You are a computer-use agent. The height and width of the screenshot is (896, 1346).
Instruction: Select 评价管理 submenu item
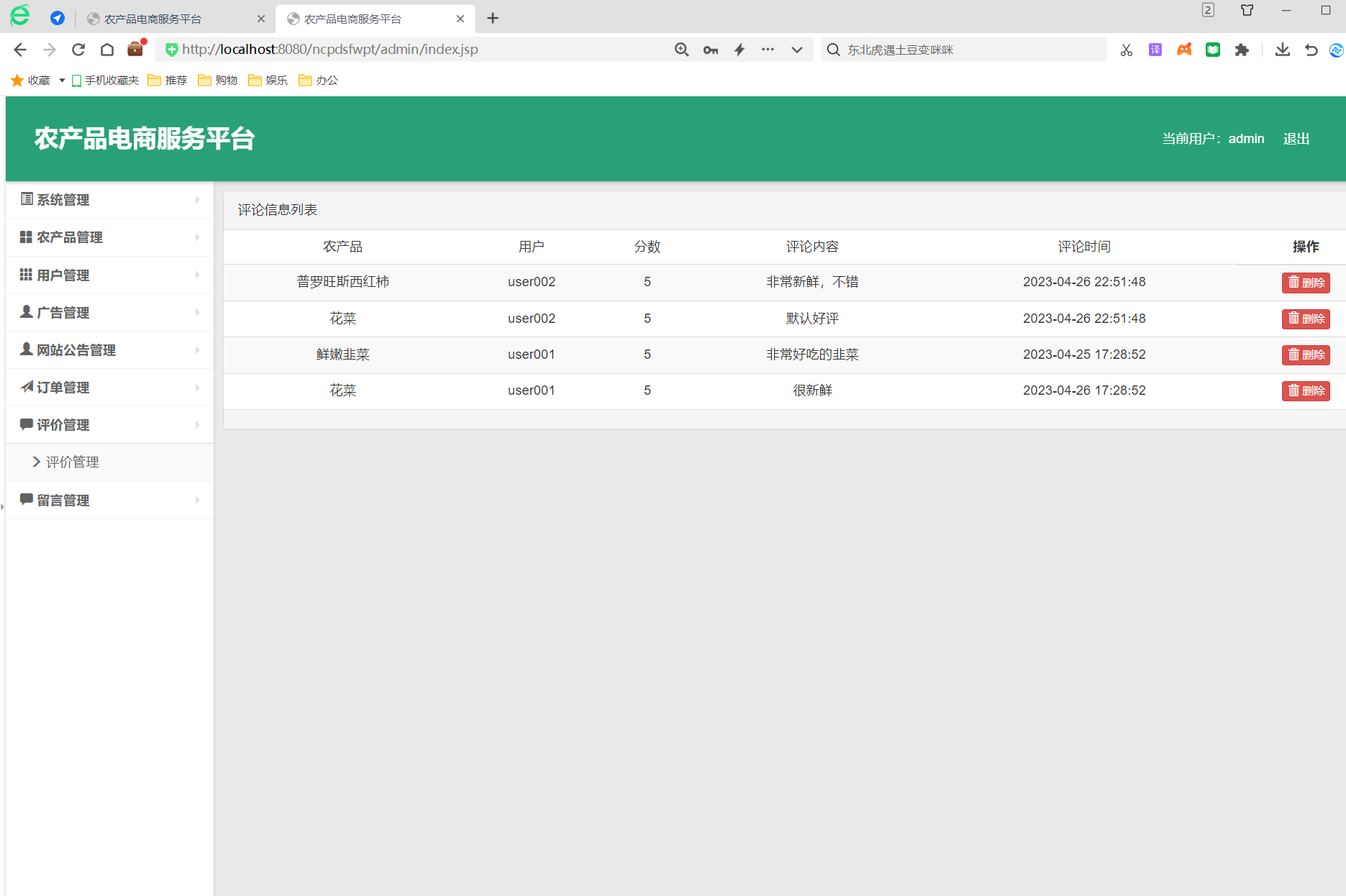72,462
